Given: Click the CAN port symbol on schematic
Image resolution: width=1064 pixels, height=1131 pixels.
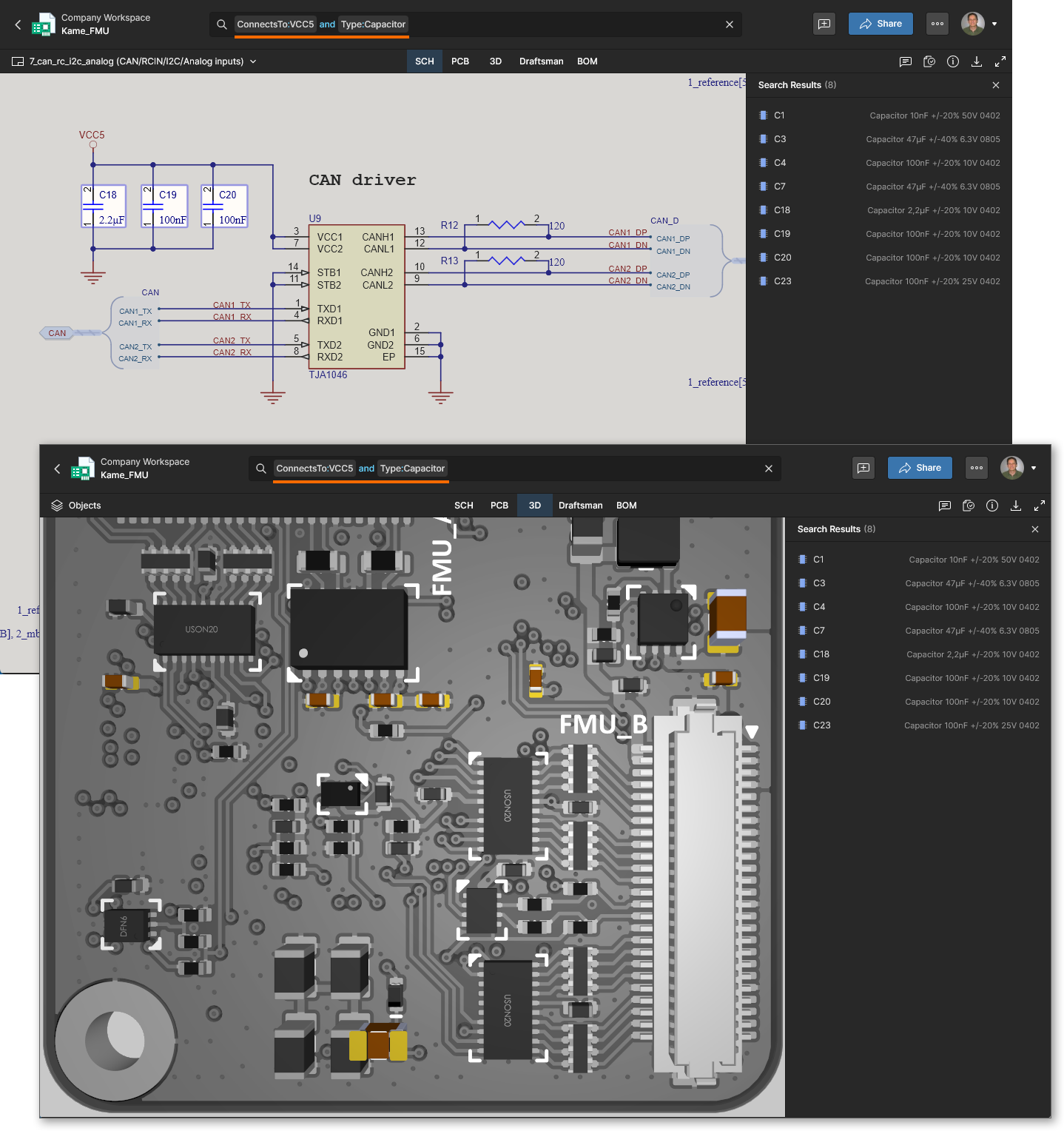Looking at the screenshot, I should point(57,333).
